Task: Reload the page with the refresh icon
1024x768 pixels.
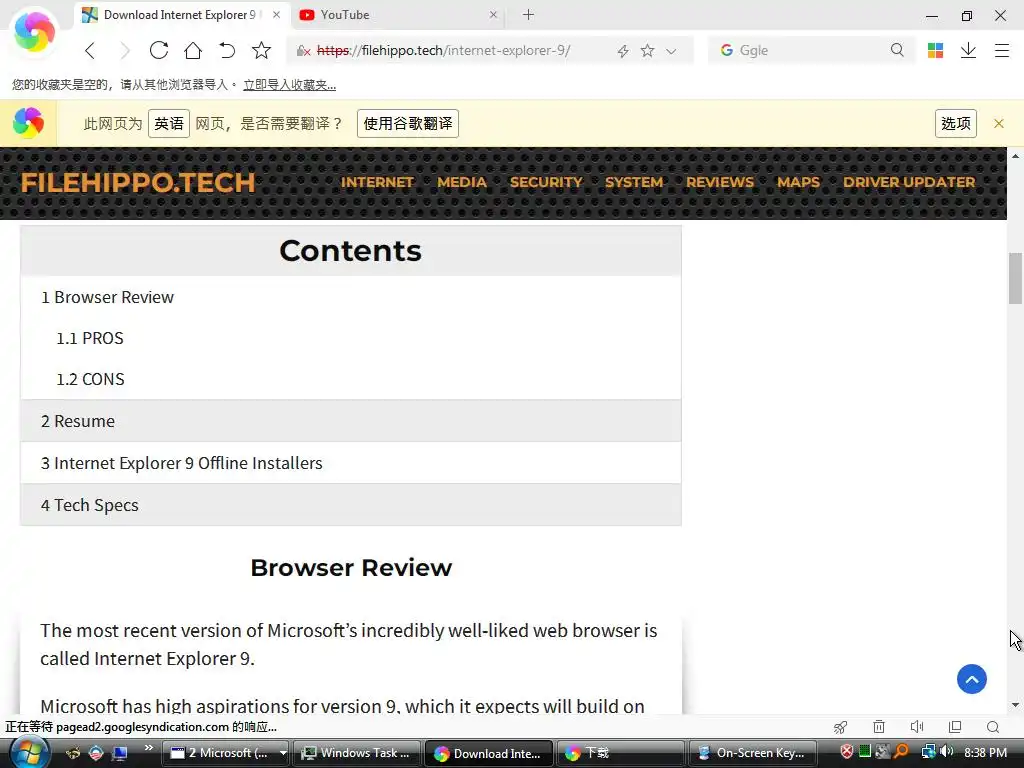Action: [x=159, y=50]
